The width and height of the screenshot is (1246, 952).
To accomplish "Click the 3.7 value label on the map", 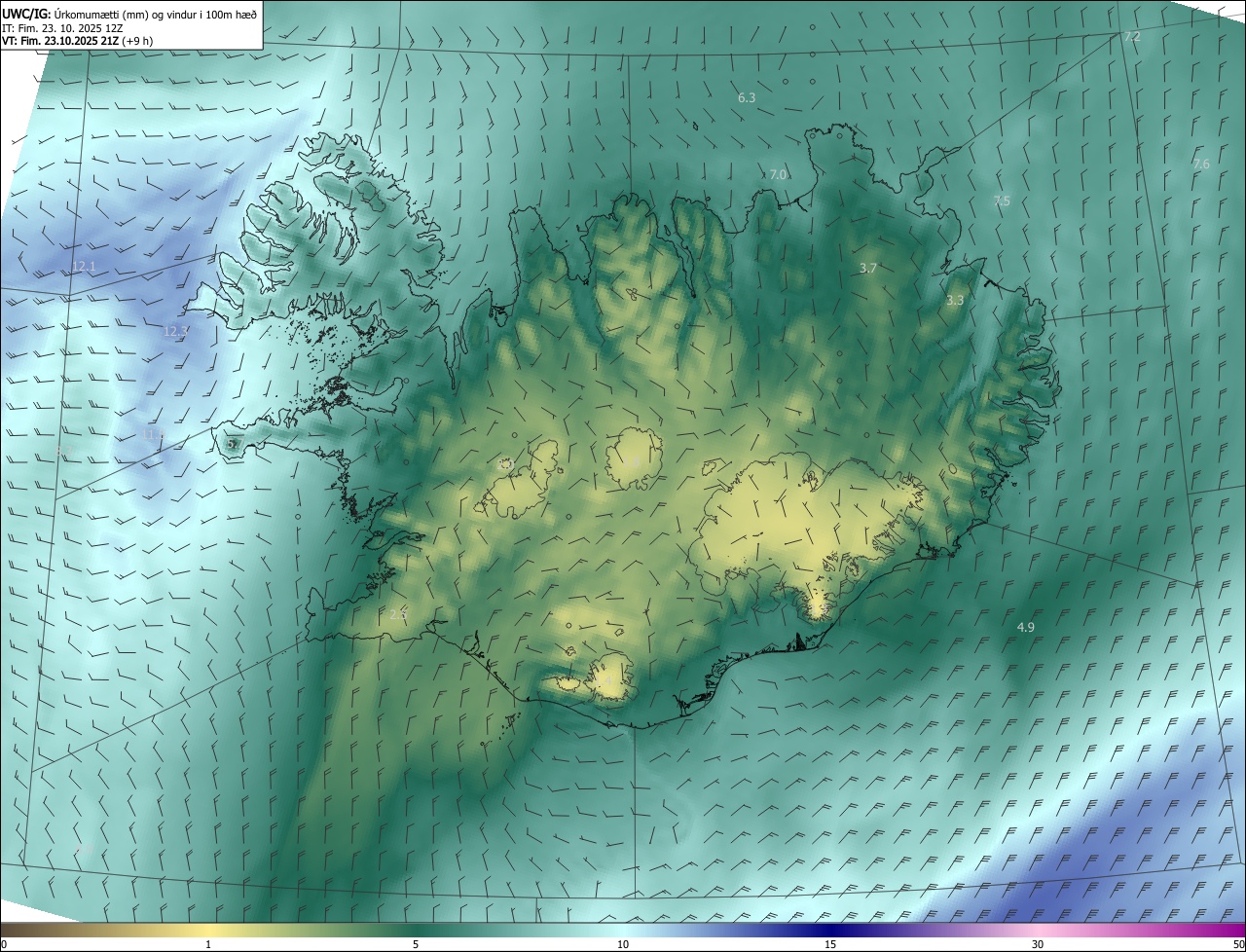I will pyautogui.click(x=869, y=268).
